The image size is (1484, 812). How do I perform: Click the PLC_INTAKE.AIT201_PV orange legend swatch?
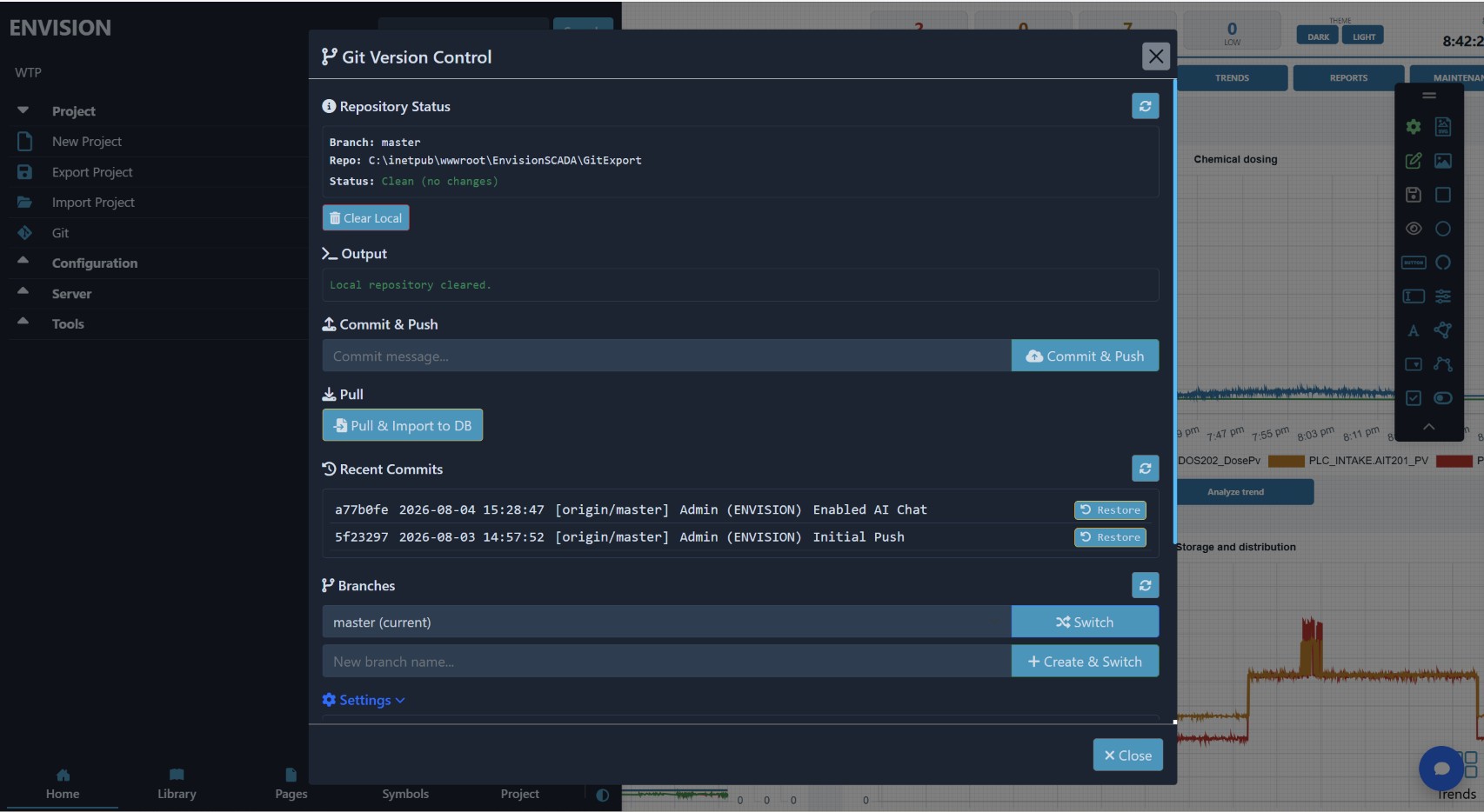(1286, 461)
